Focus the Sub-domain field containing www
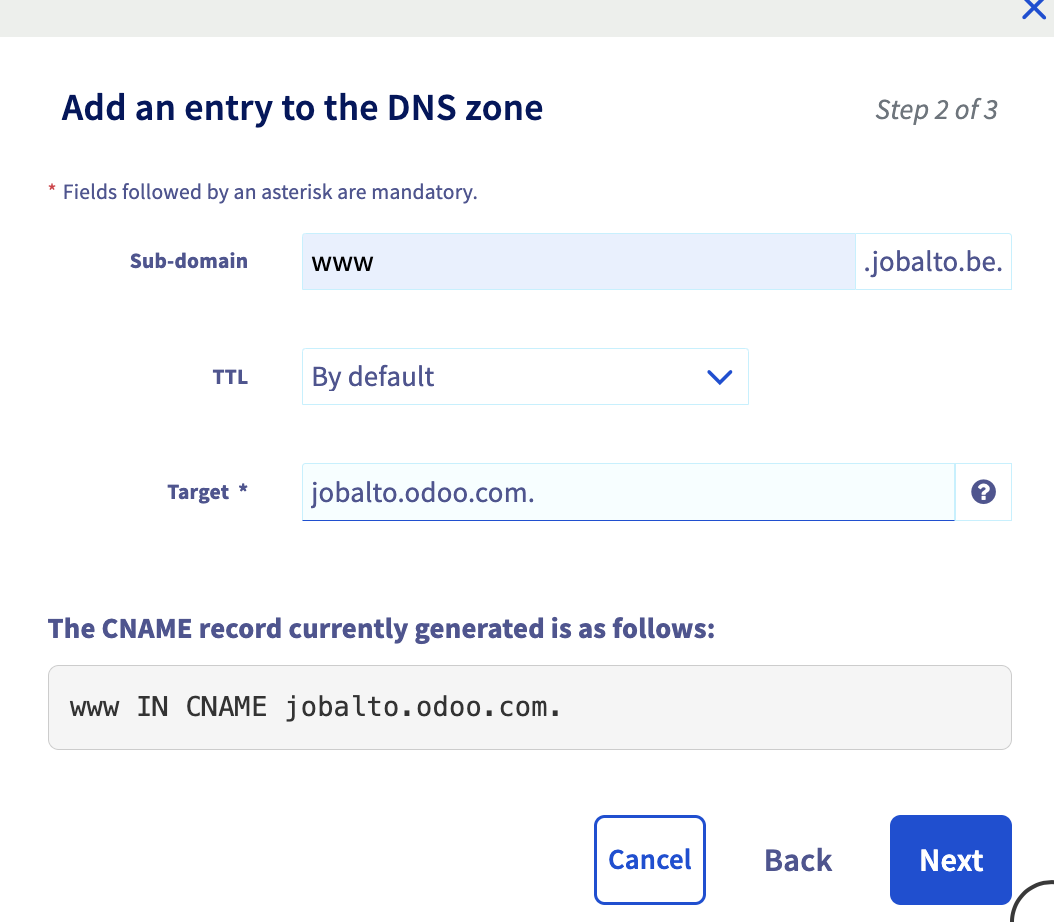The image size is (1054, 922). coord(578,262)
